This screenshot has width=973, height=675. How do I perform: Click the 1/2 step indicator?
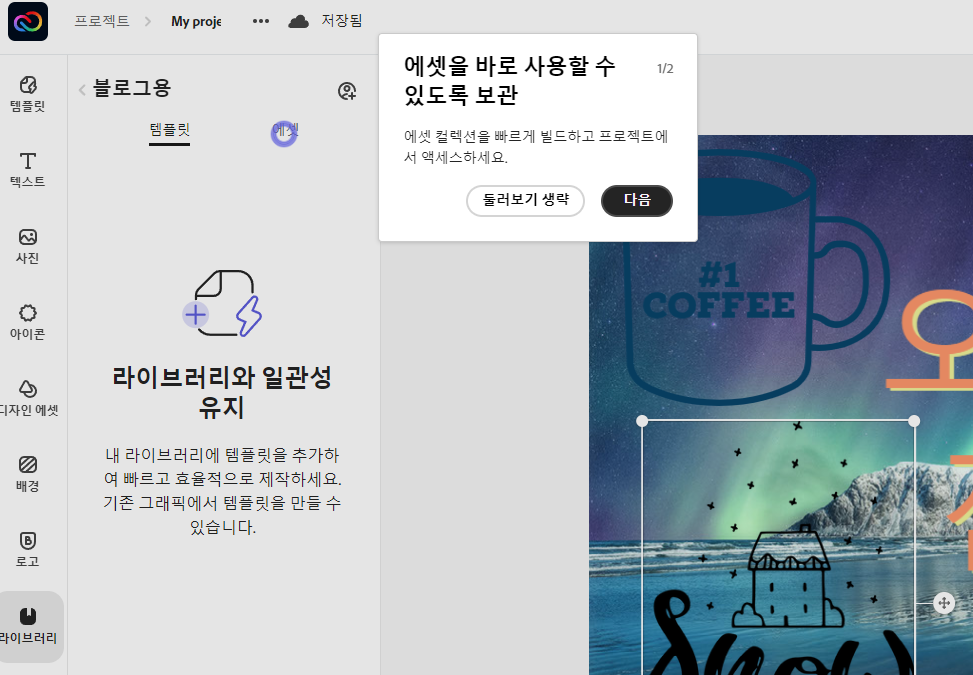tap(665, 69)
